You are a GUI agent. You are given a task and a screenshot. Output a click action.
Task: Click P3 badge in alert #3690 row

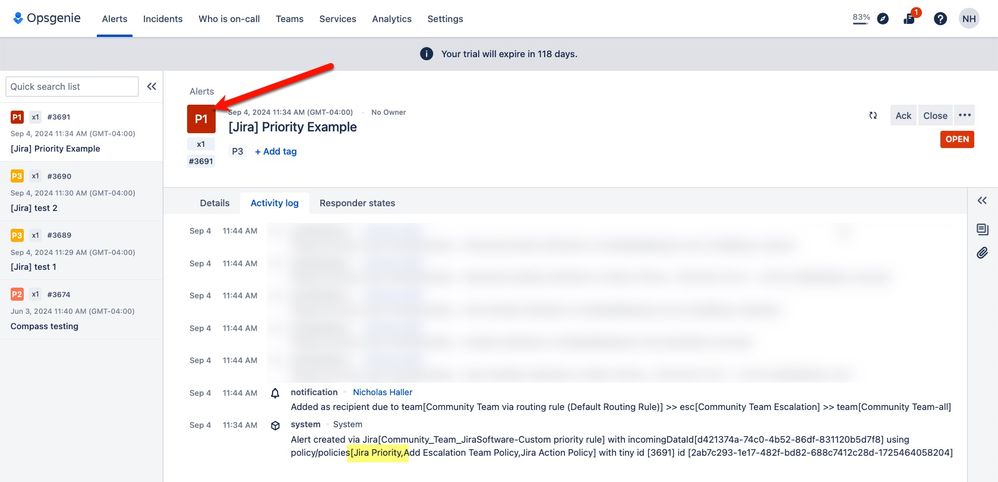click(17, 176)
